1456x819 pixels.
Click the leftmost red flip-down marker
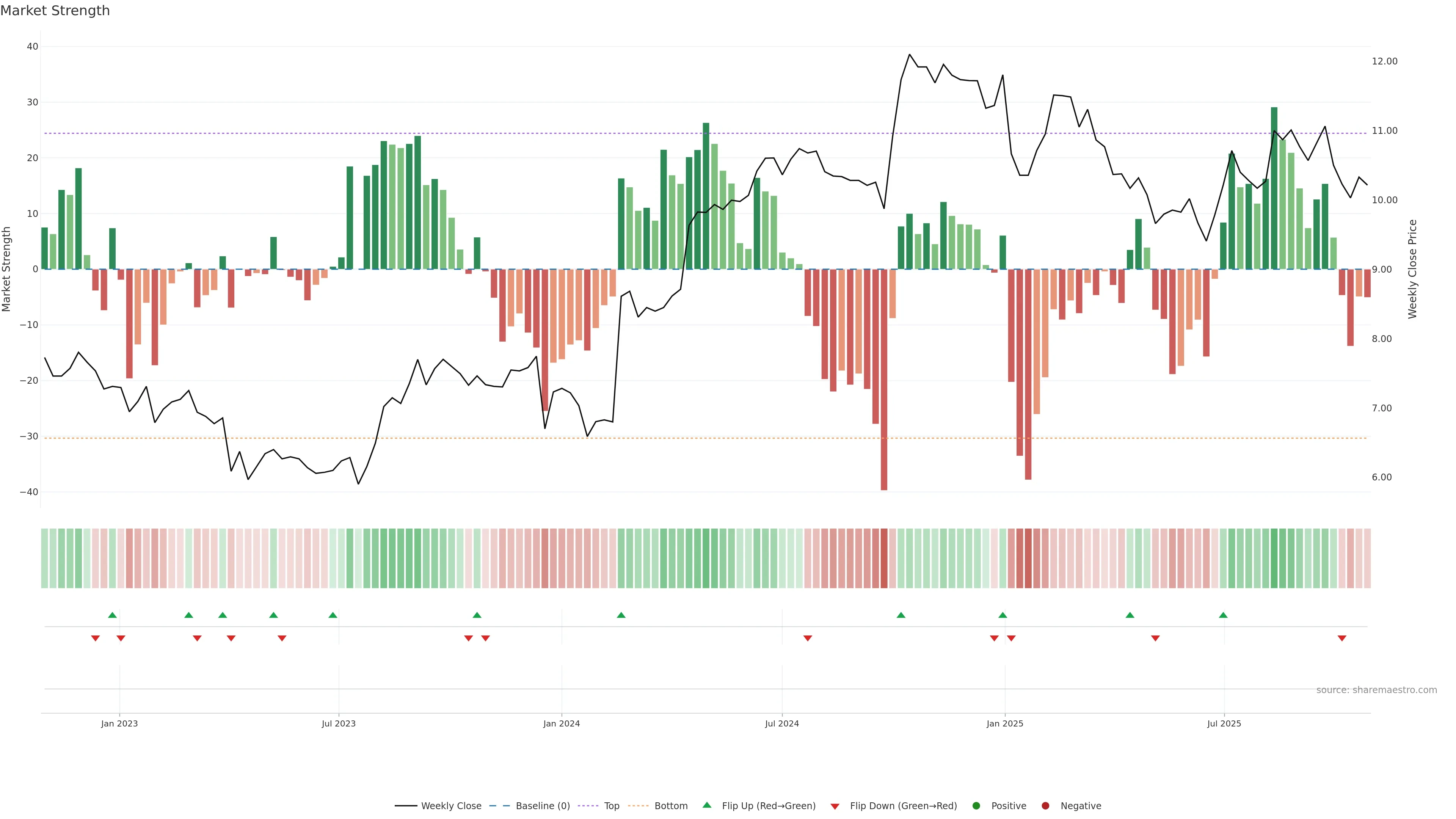[96, 638]
